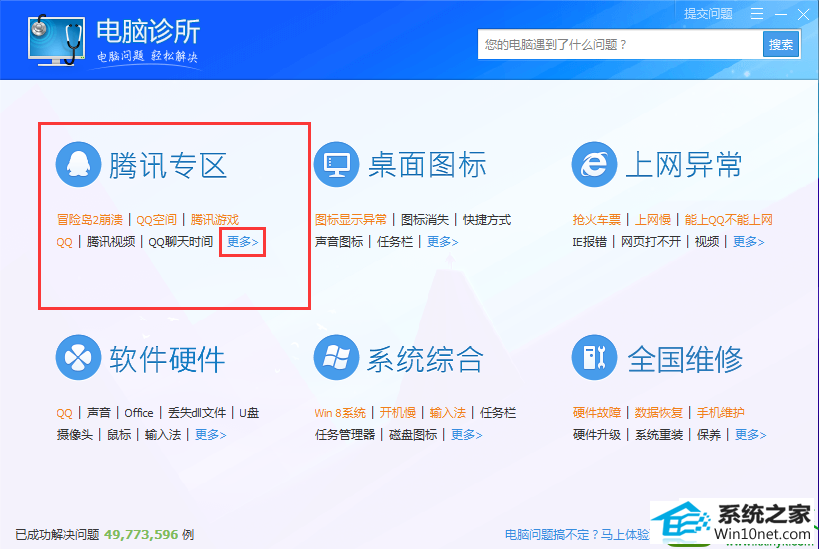
Task: Select the 上网慢 link
Action: coord(652,220)
